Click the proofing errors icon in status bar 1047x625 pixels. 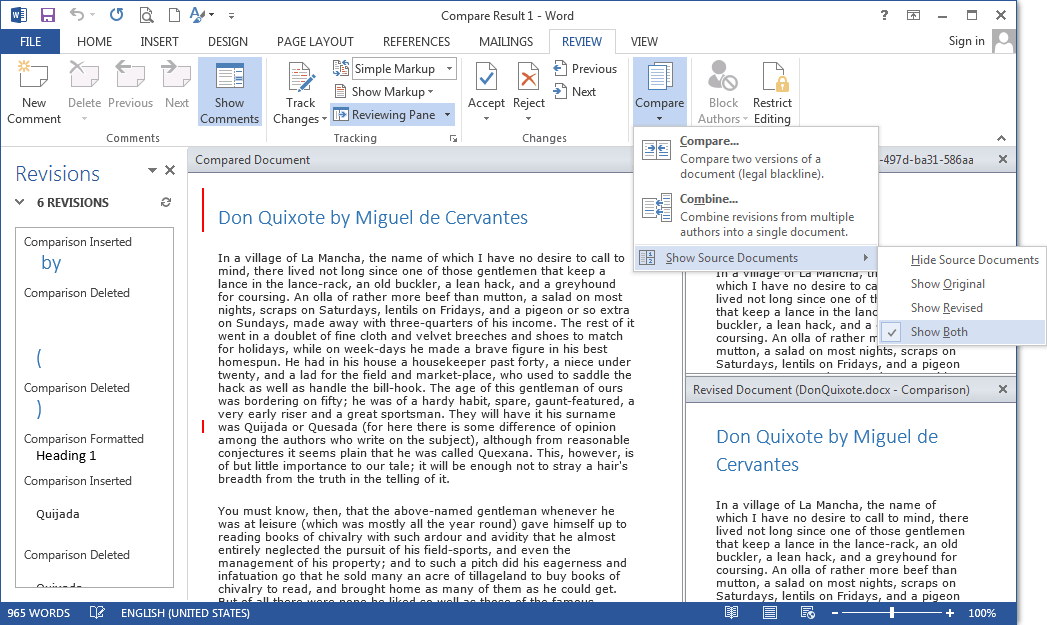point(97,613)
